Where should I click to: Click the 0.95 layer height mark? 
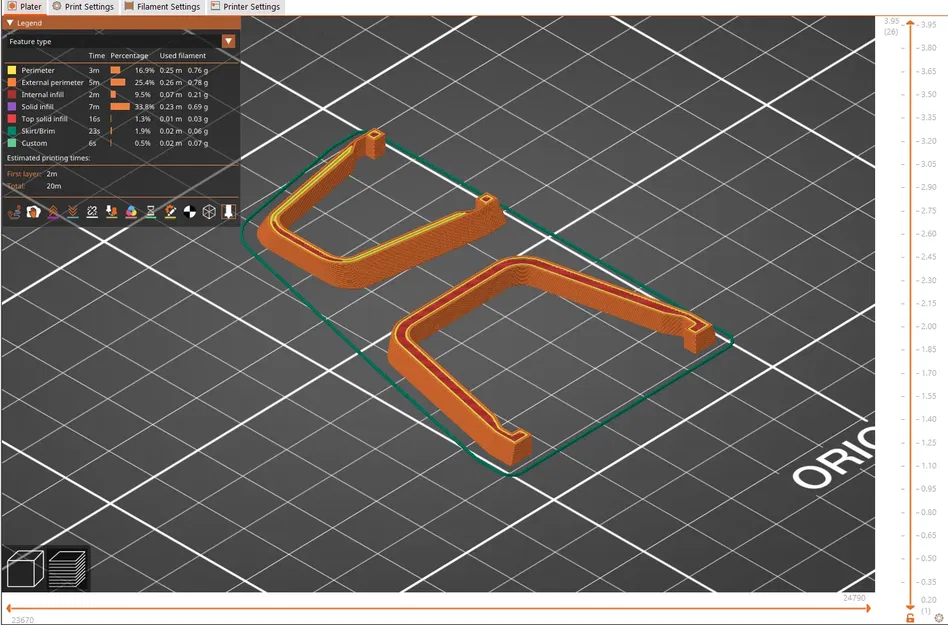[x=929, y=489]
